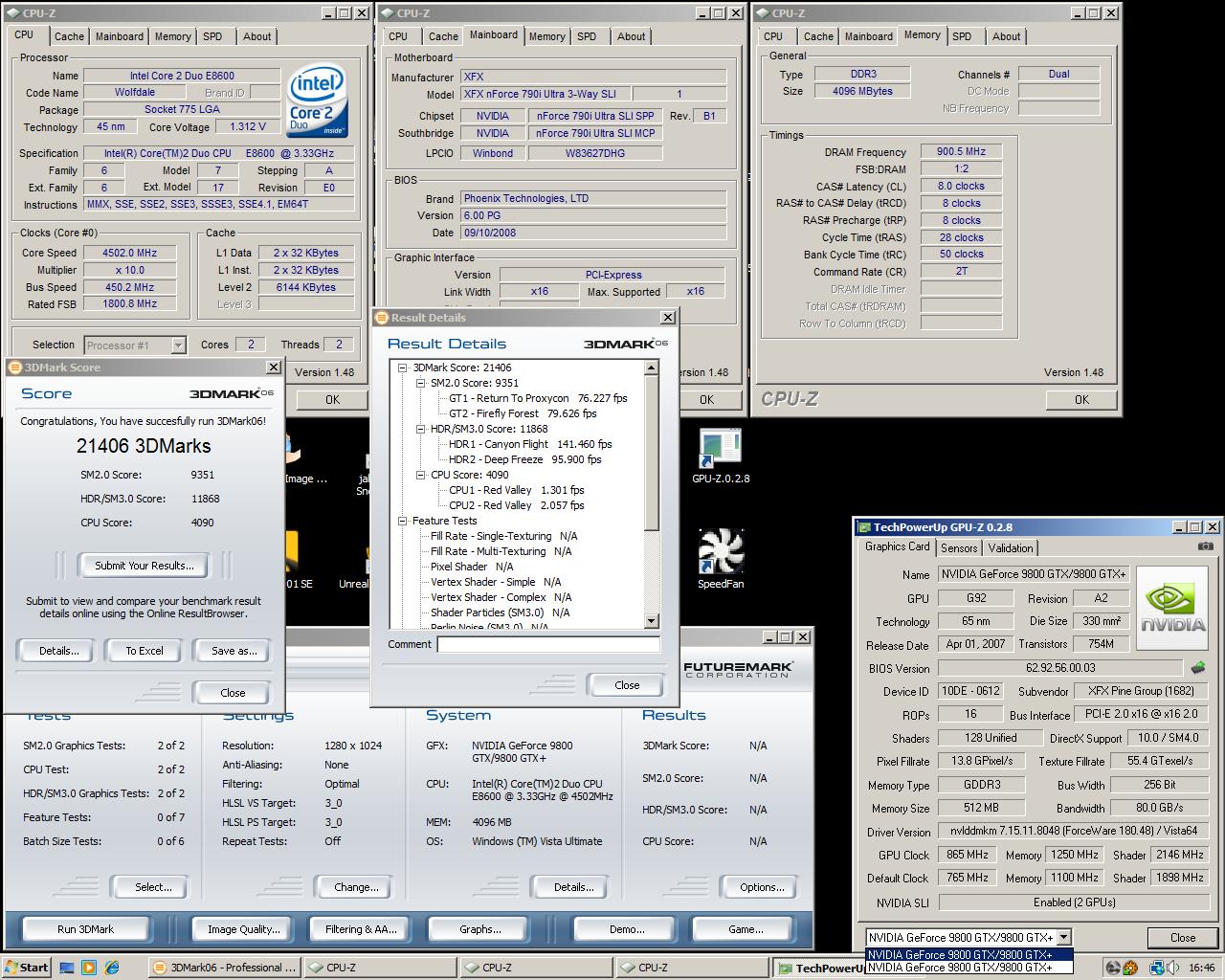The width and height of the screenshot is (1225, 980).
Task: Click the Result Details scroll up arrow
Action: [652, 368]
